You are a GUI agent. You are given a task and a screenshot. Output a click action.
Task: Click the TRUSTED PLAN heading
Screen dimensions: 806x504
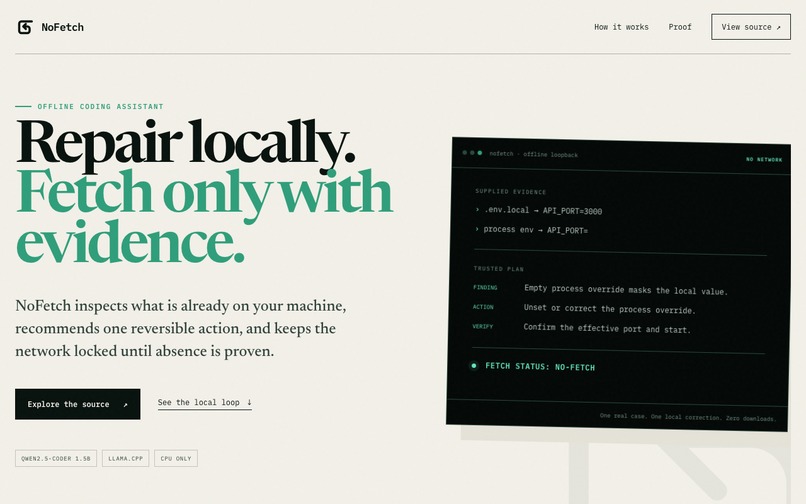point(499,268)
